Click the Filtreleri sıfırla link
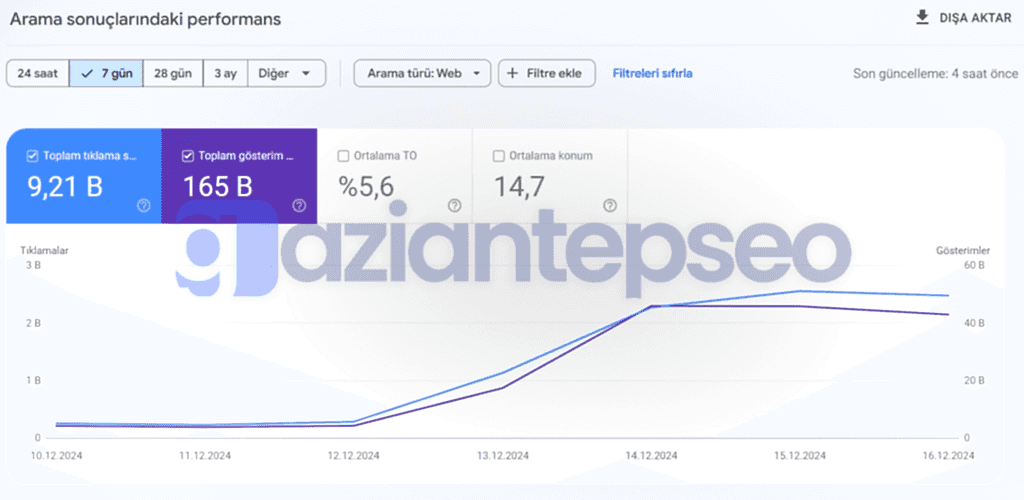 tap(652, 73)
